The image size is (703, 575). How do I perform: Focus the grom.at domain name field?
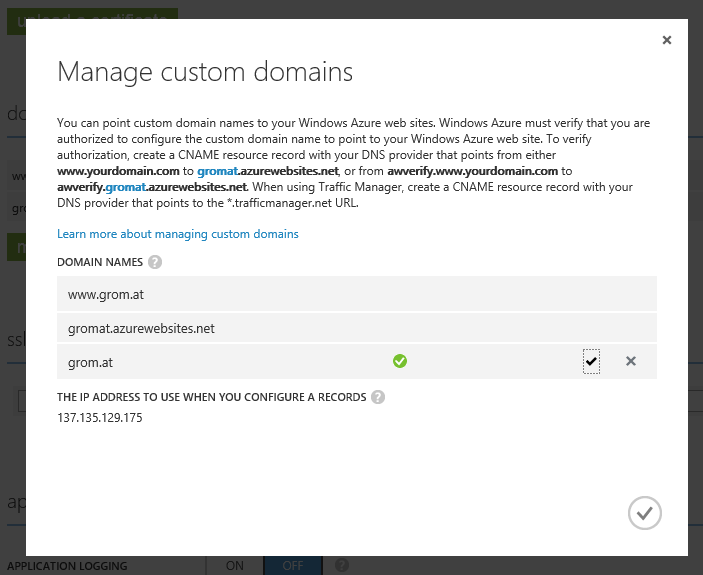coord(220,361)
